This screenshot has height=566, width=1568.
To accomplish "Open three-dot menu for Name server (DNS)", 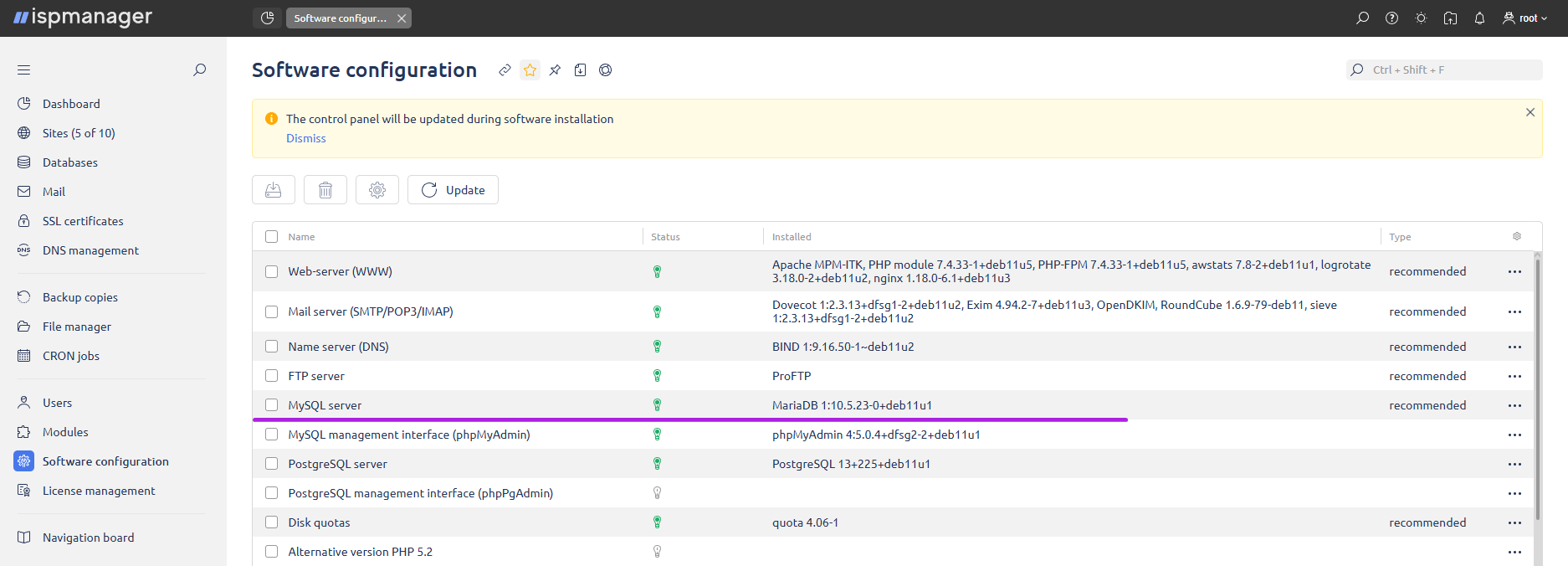I will pos(1514,347).
